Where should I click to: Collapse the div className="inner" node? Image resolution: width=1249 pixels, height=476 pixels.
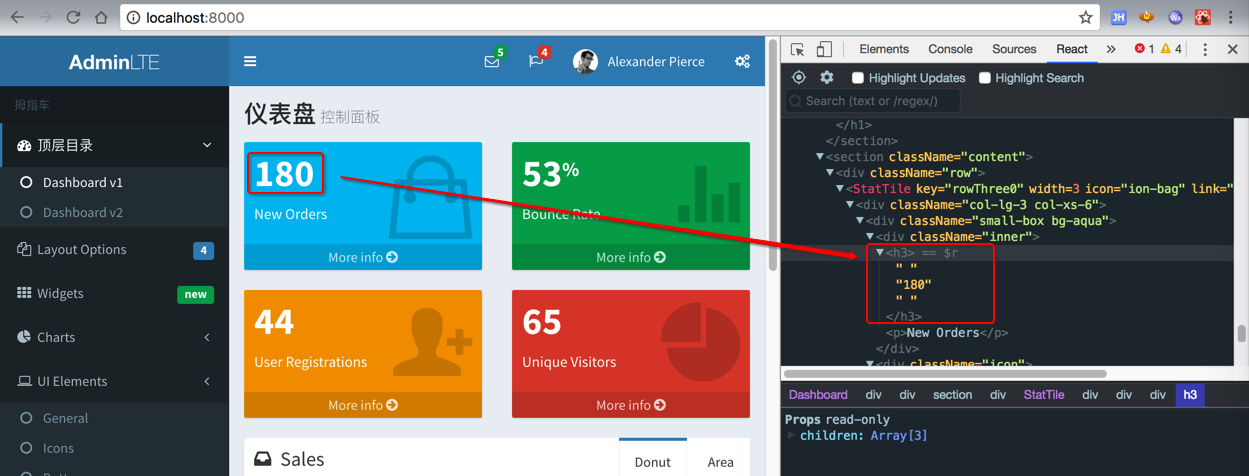coord(870,237)
